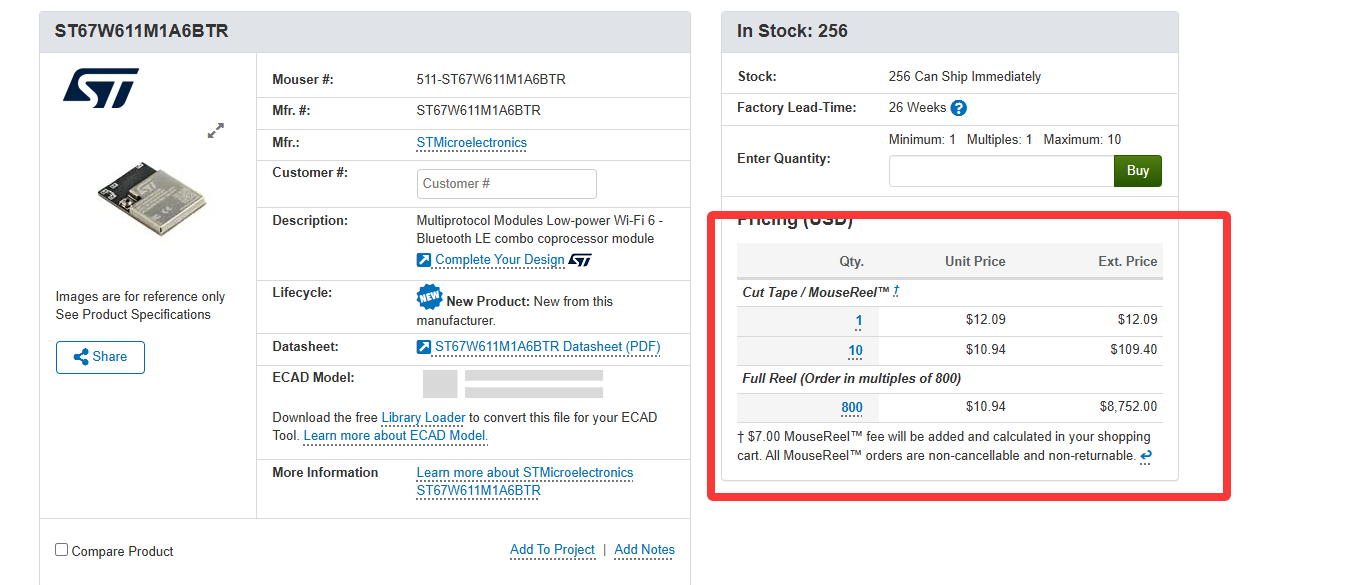1352x585 pixels.
Task: Open Learn more about STMicroelectronics ST67W611M1A6BTR link
Action: (525, 482)
